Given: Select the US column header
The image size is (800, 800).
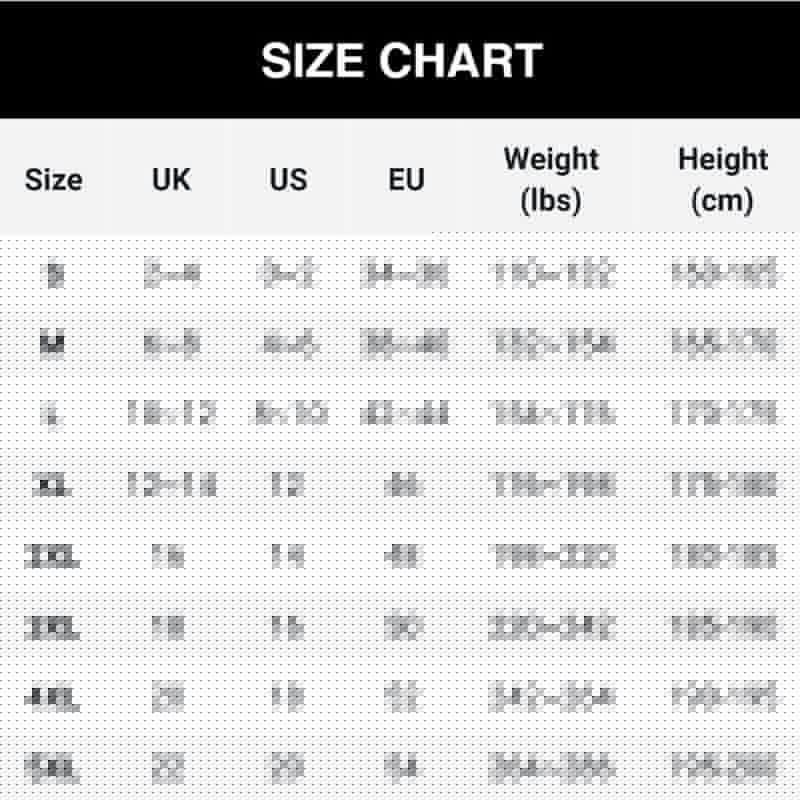Looking at the screenshot, I should click(x=288, y=180).
